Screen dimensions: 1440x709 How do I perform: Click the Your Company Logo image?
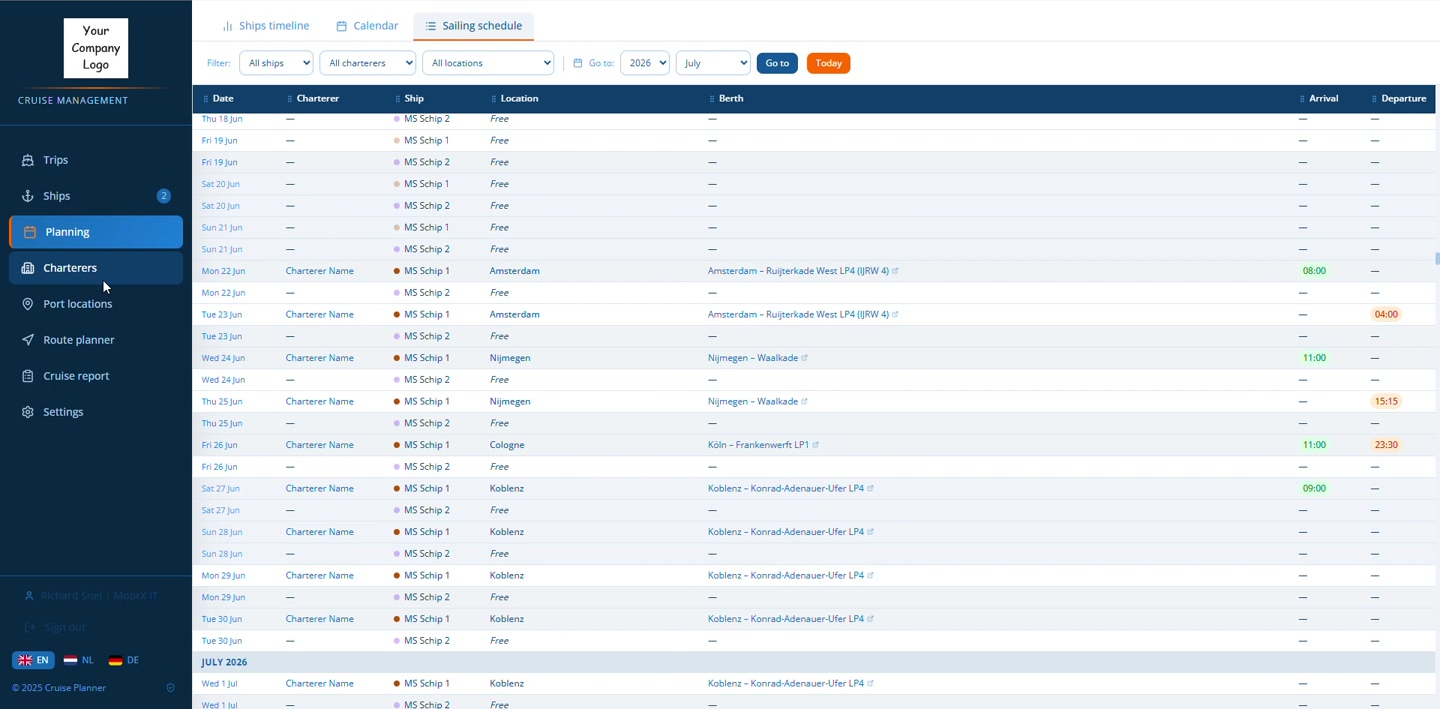(x=96, y=48)
